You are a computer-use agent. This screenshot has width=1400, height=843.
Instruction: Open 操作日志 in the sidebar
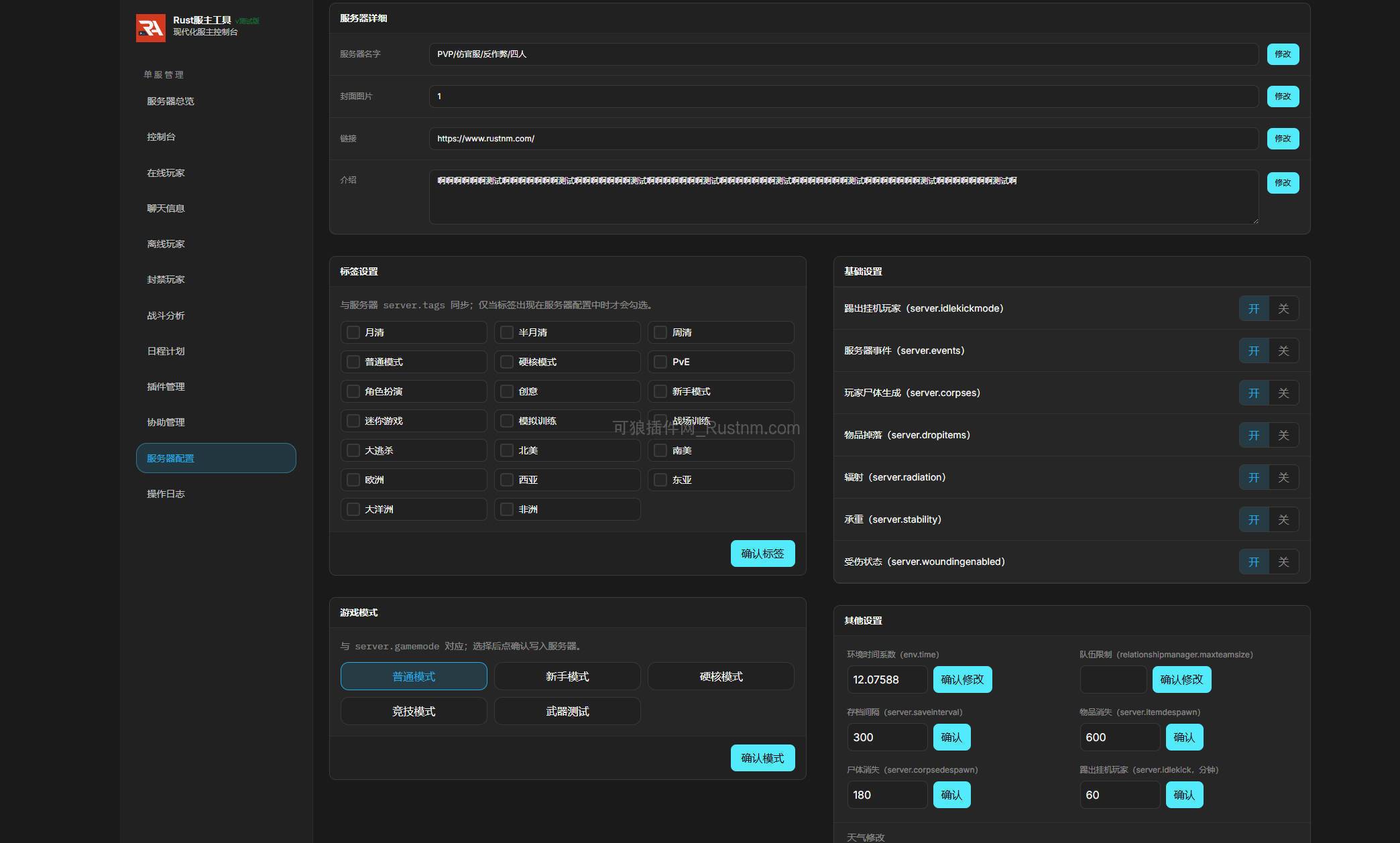pyautogui.click(x=216, y=494)
